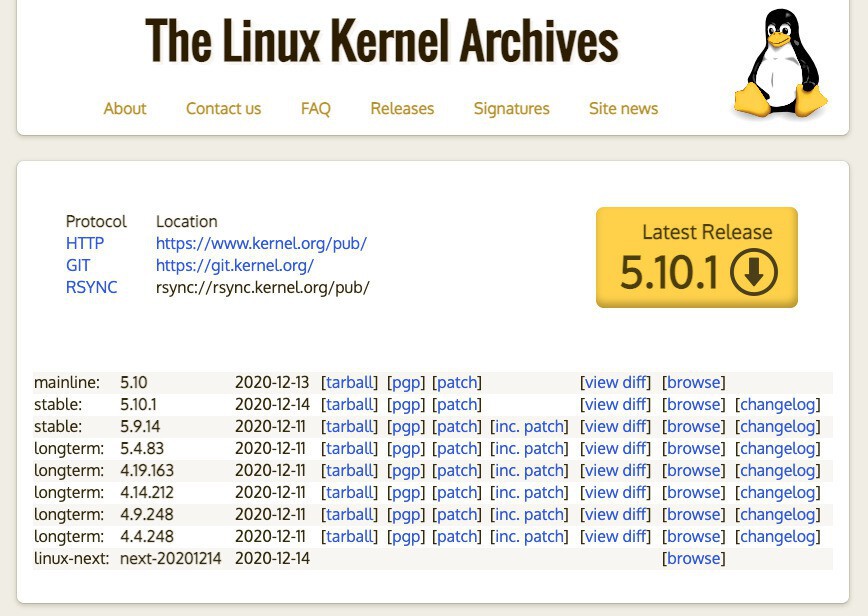View diff for longterm 5.4.83
This screenshot has height=616, width=868.
616,449
